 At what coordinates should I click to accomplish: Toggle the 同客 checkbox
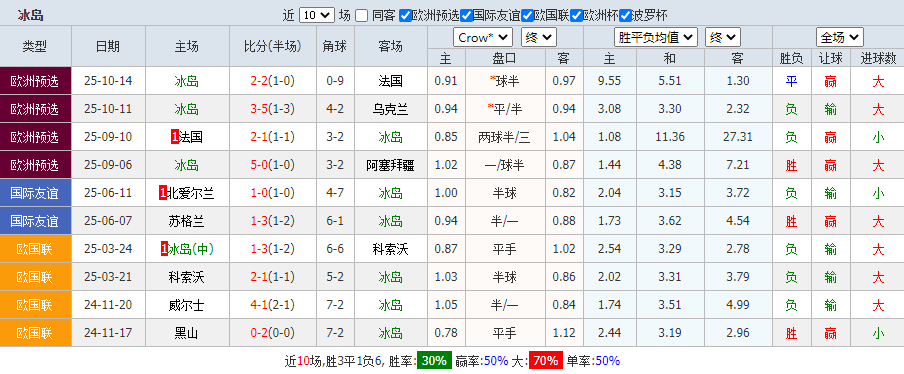(361, 16)
